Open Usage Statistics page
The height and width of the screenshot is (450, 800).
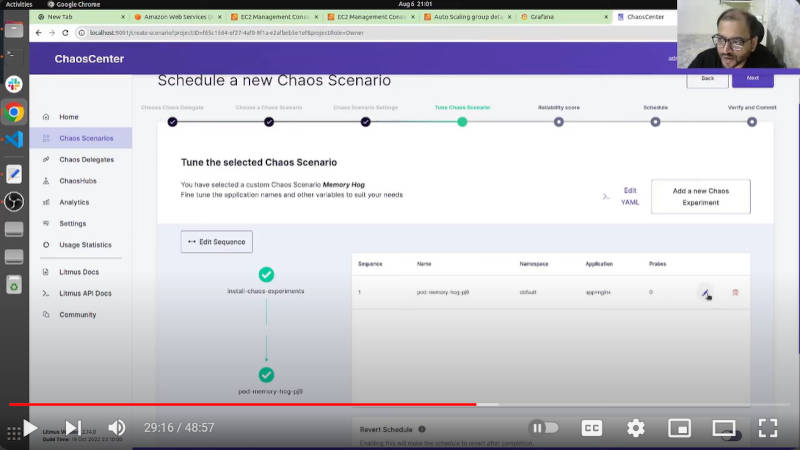(85, 245)
